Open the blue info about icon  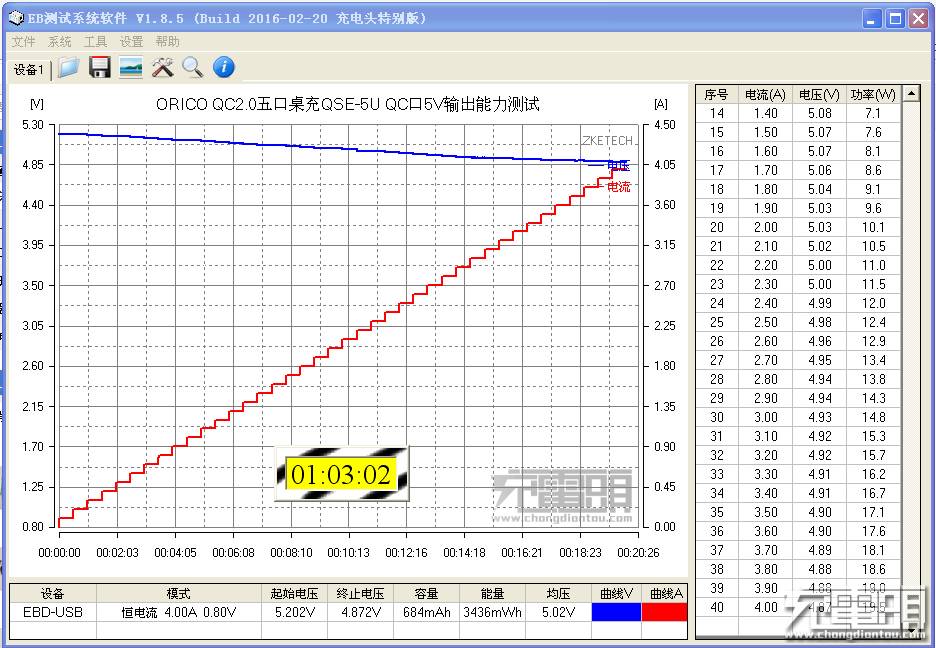pos(224,67)
